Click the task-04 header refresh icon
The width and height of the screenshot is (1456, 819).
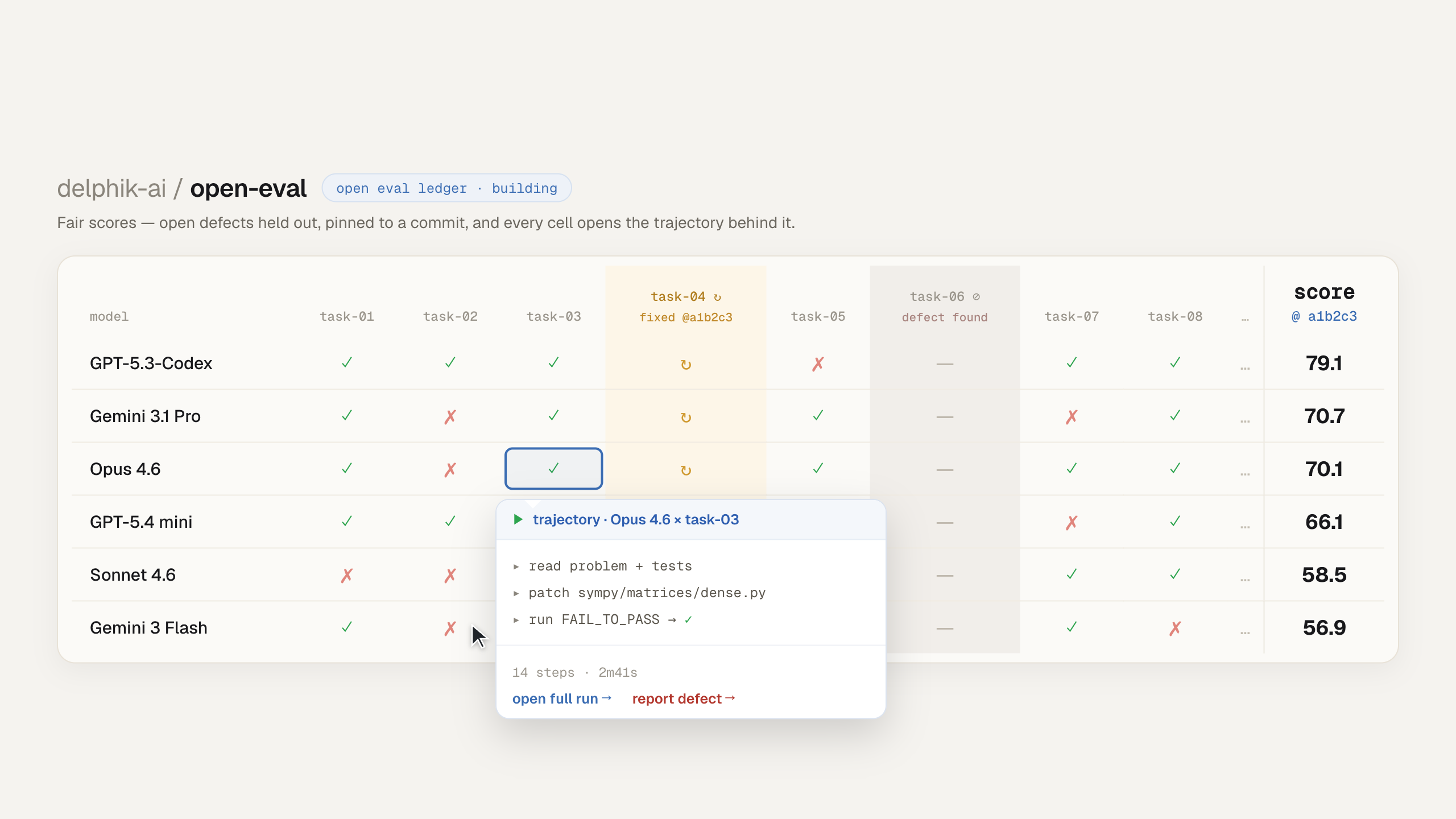[x=717, y=297]
